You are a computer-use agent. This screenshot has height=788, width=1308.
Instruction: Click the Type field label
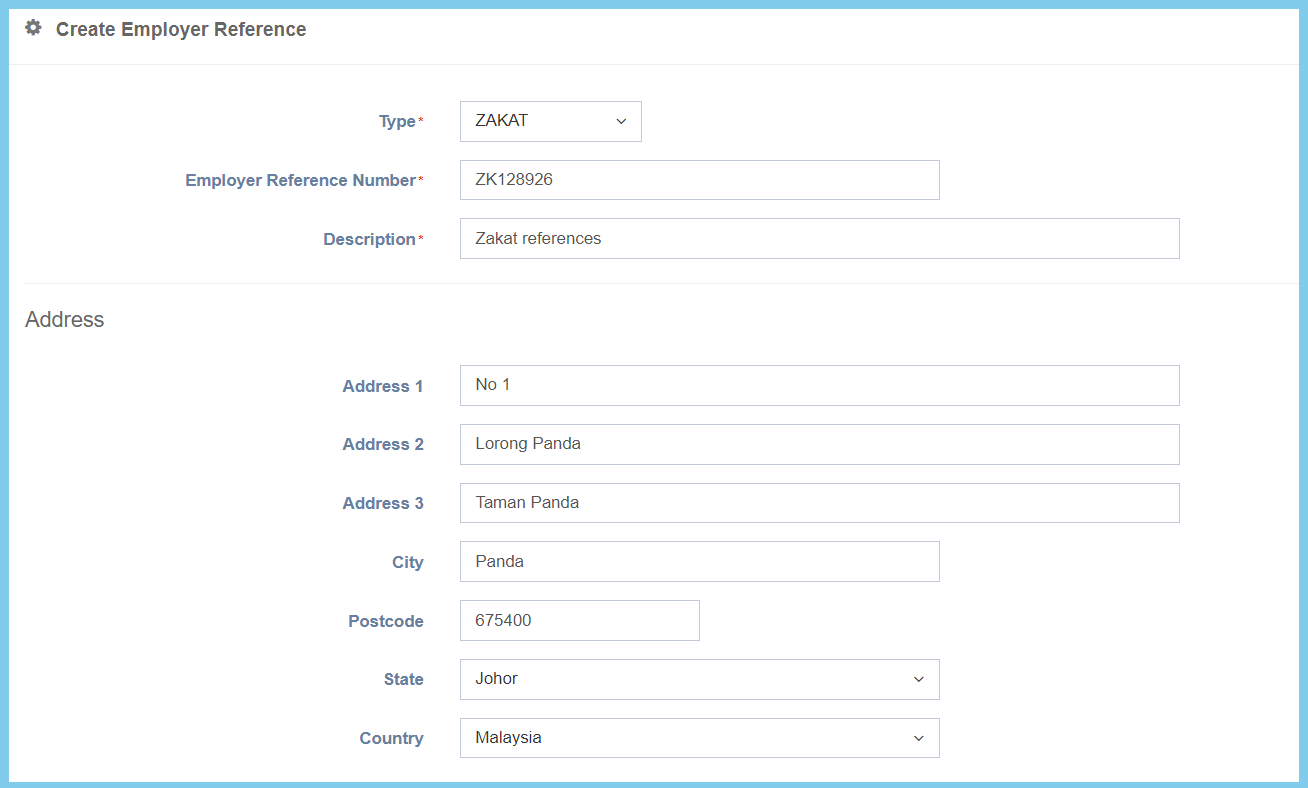(397, 122)
